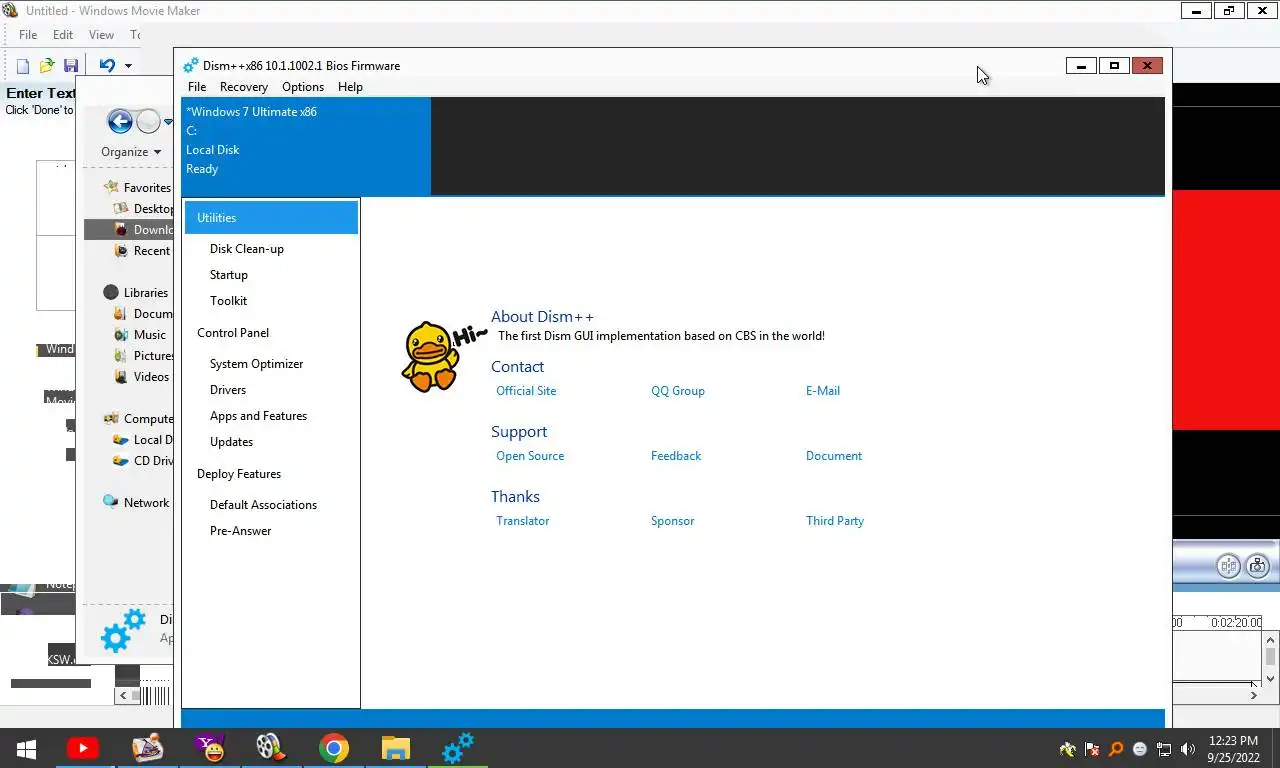
Task: Open the Options menu in Dism++
Action: pyautogui.click(x=303, y=87)
